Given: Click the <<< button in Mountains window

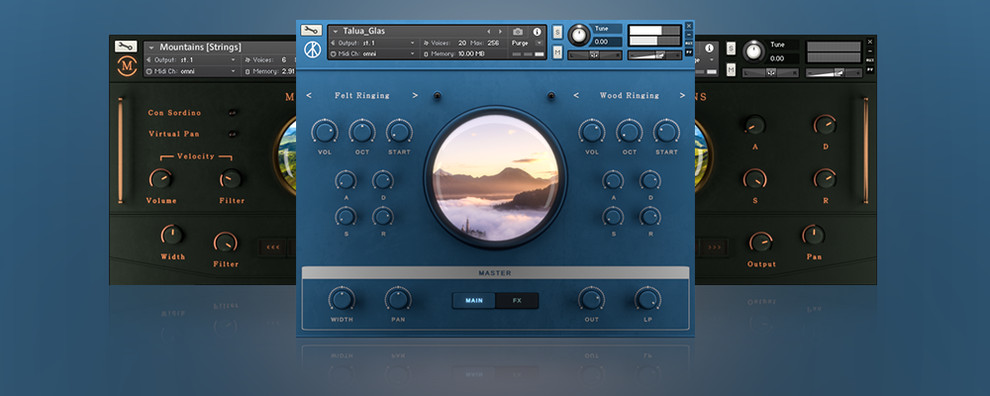Looking at the screenshot, I should click(x=273, y=247).
